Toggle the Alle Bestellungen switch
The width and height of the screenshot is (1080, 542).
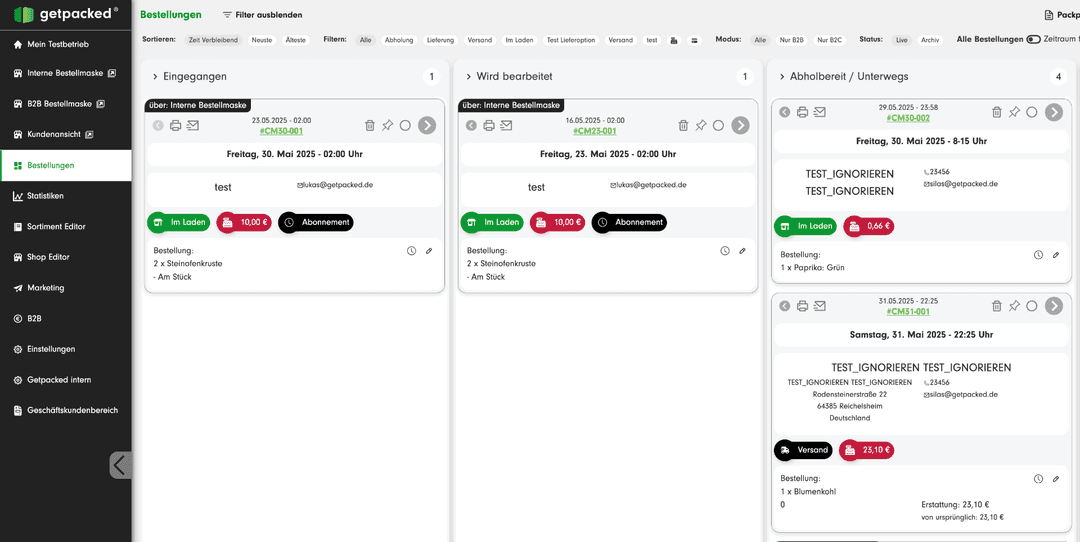tap(1033, 40)
